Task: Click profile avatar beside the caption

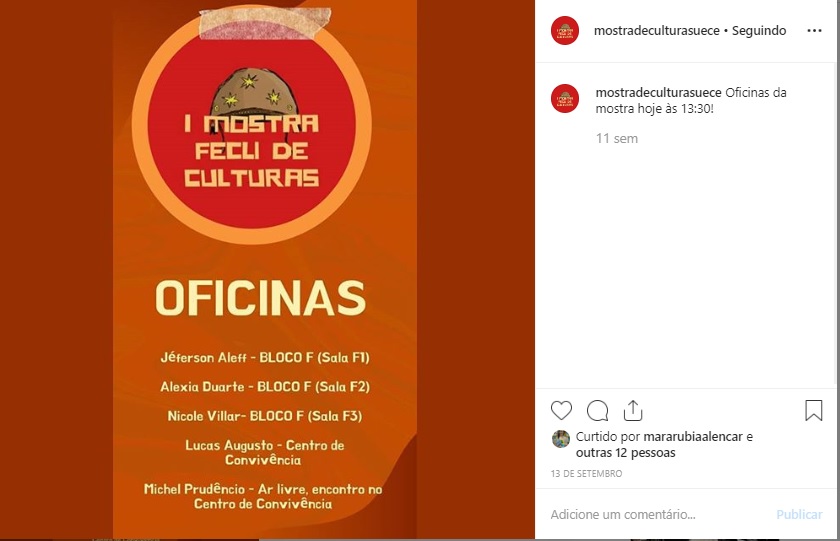Action: pos(565,99)
